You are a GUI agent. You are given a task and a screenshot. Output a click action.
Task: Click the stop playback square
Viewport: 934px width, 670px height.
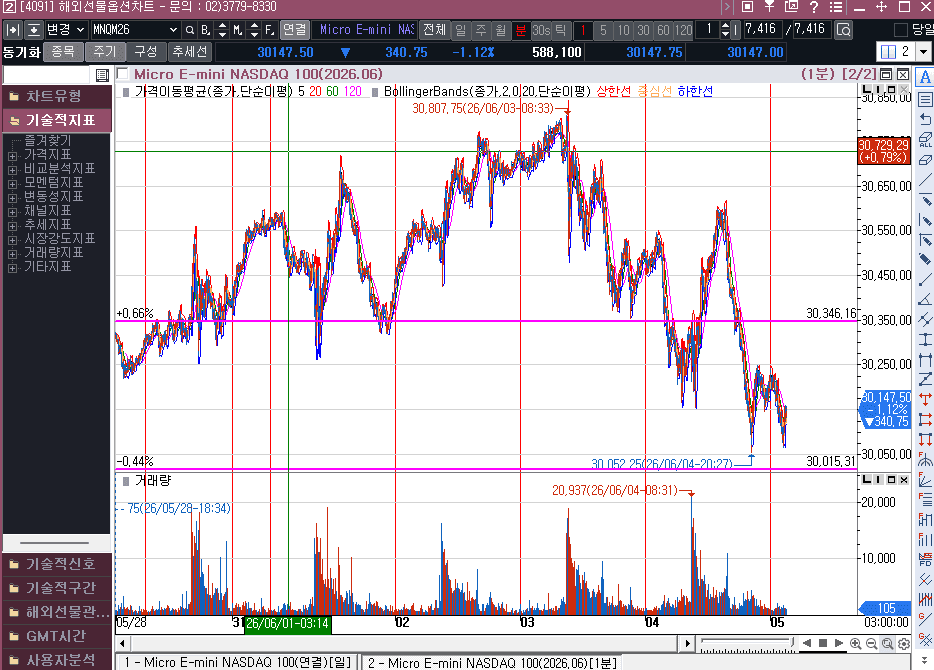[823, 643]
